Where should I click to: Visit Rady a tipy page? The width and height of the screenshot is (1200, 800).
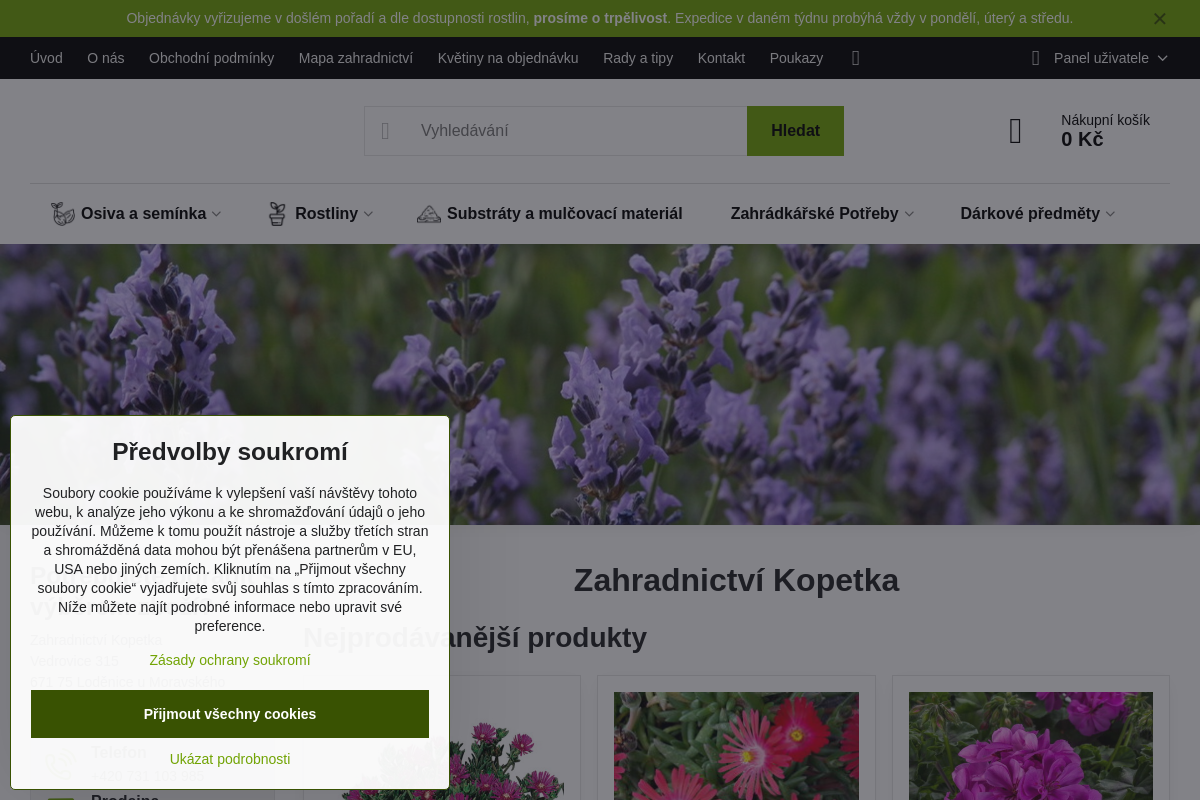point(638,58)
